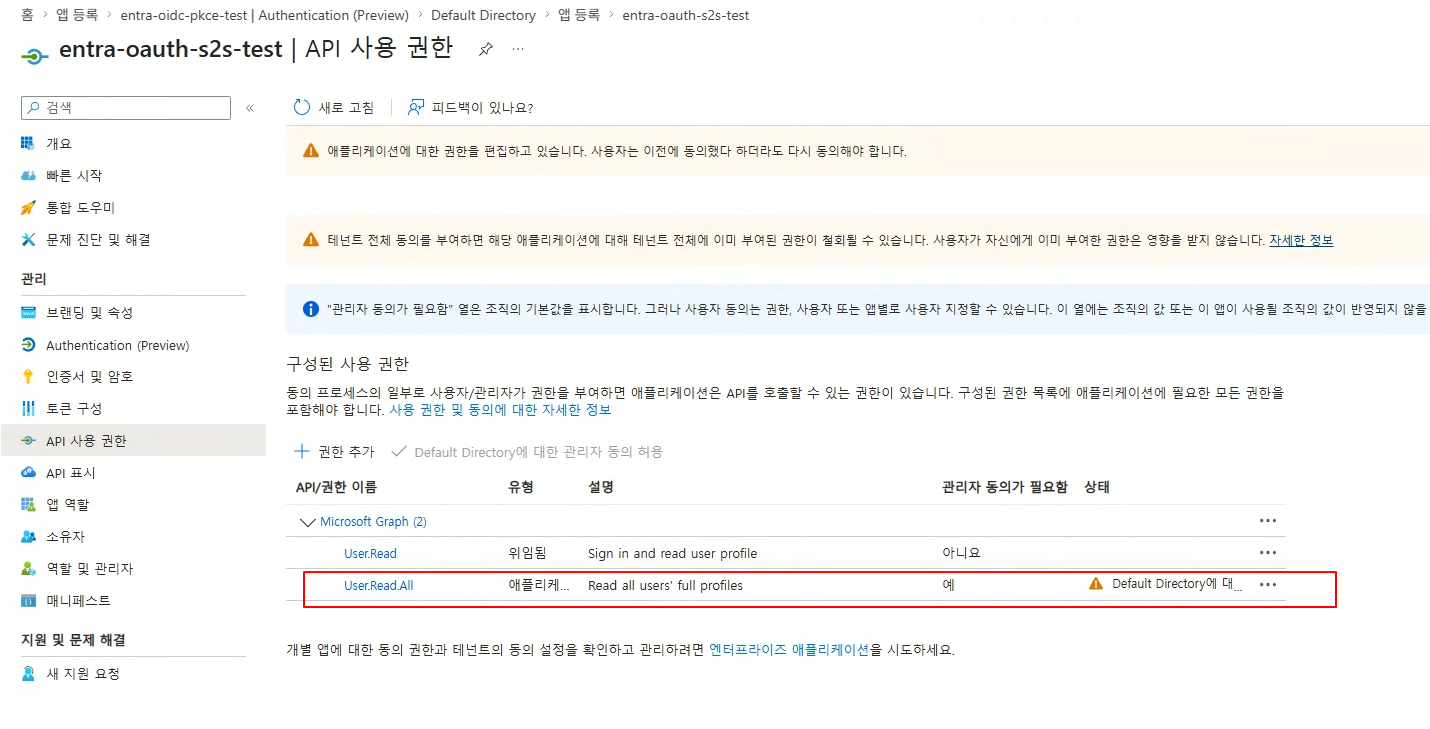Click the 'Default Directory에 대...' status text
This screenshot has height=729, width=1430.
(x=1177, y=584)
